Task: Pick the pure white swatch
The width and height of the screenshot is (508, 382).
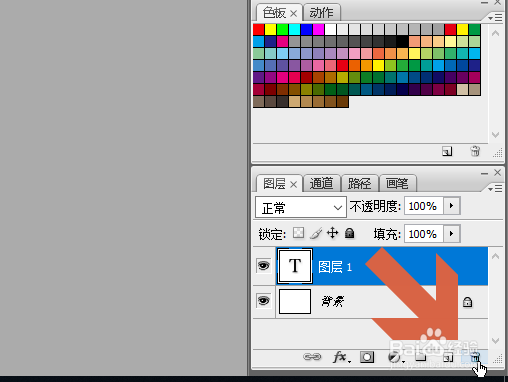Action: [x=331, y=30]
